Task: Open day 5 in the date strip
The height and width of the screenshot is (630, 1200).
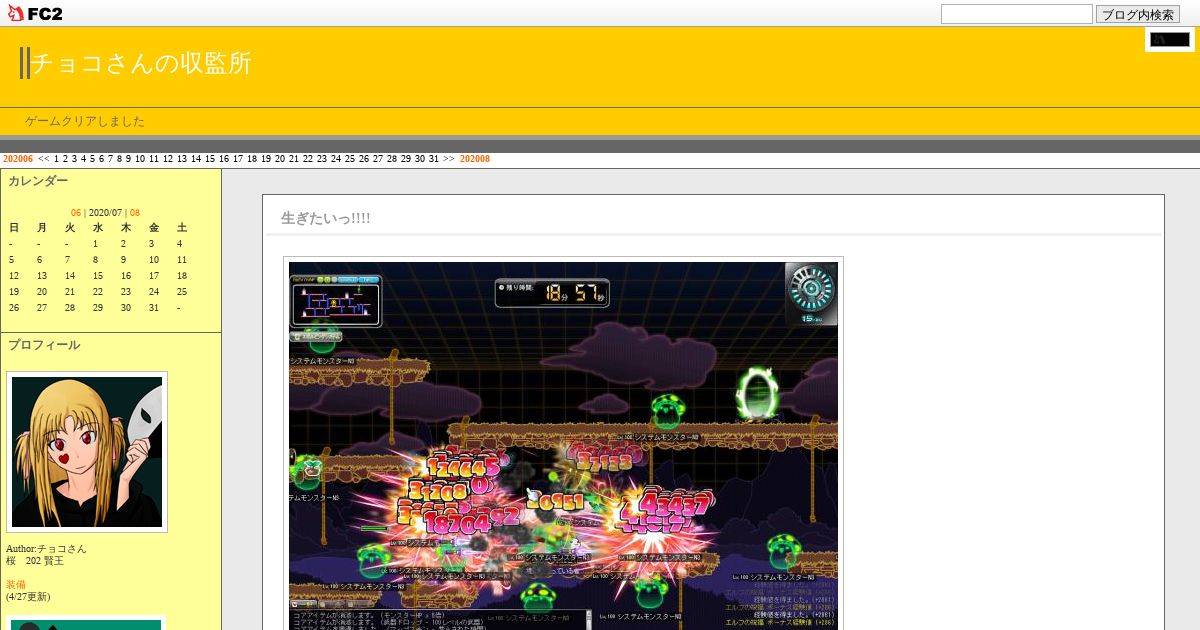Action: pos(93,159)
